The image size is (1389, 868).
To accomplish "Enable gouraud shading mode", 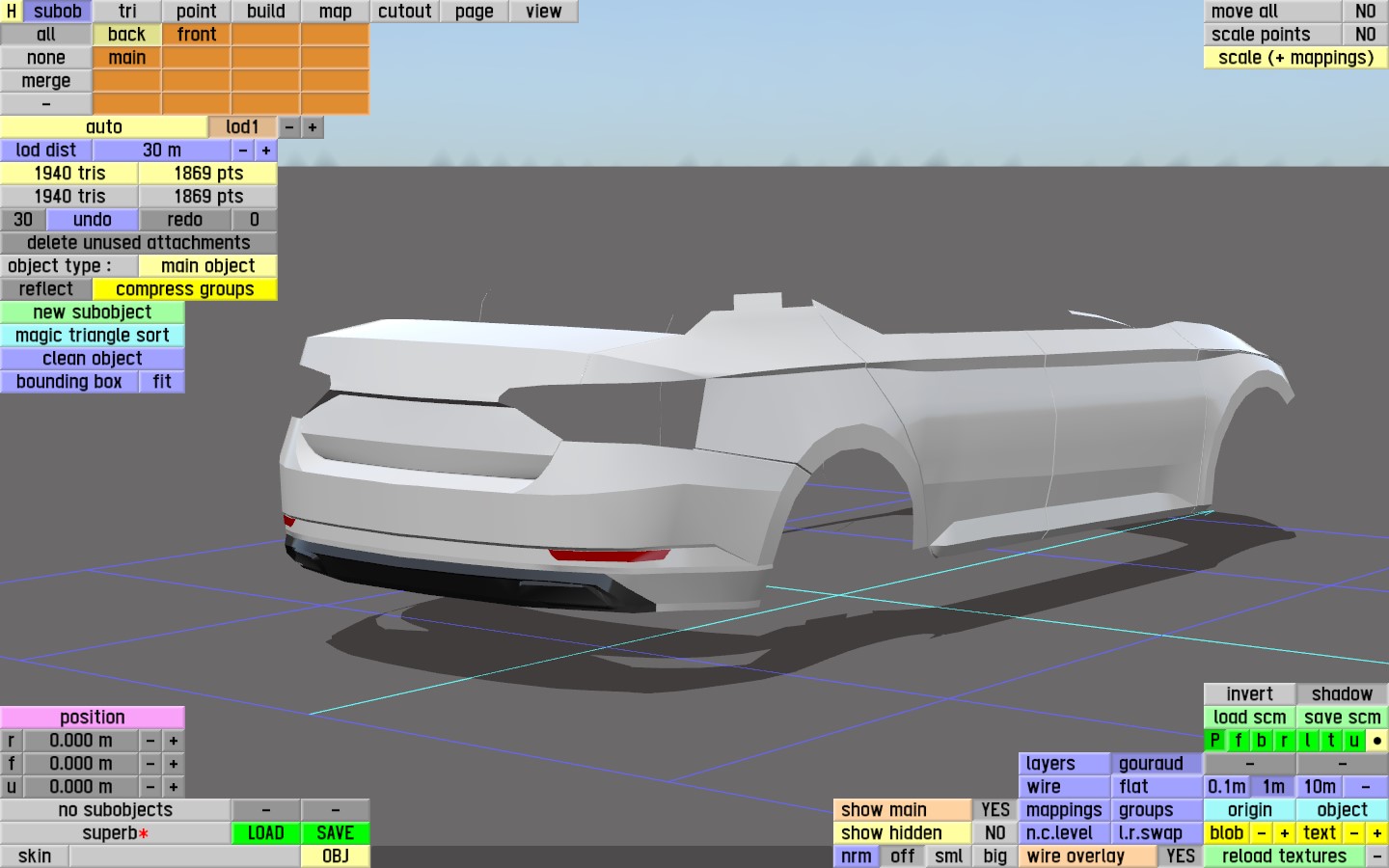I will [1157, 764].
